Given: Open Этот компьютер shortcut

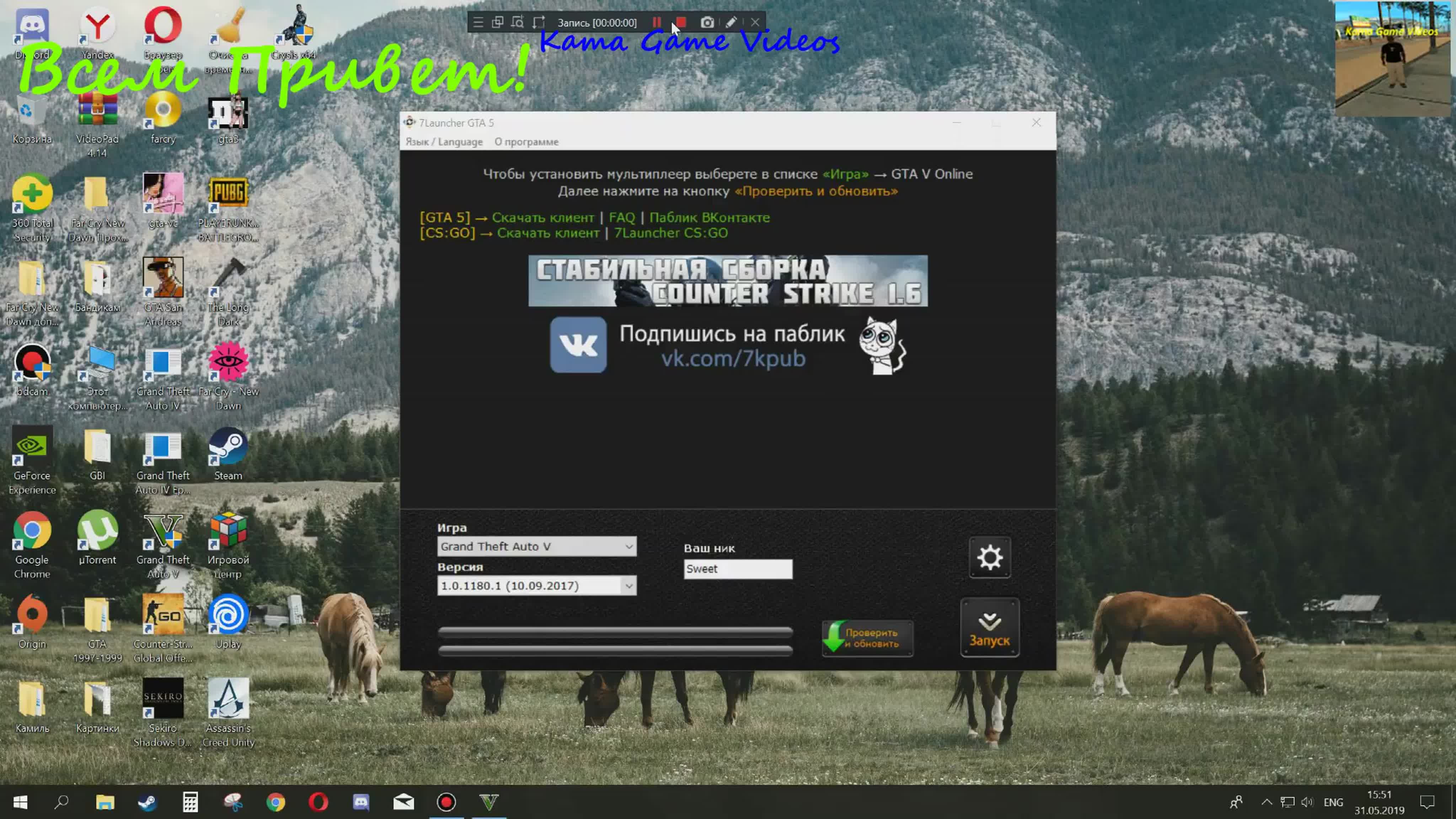Looking at the screenshot, I should [97, 378].
